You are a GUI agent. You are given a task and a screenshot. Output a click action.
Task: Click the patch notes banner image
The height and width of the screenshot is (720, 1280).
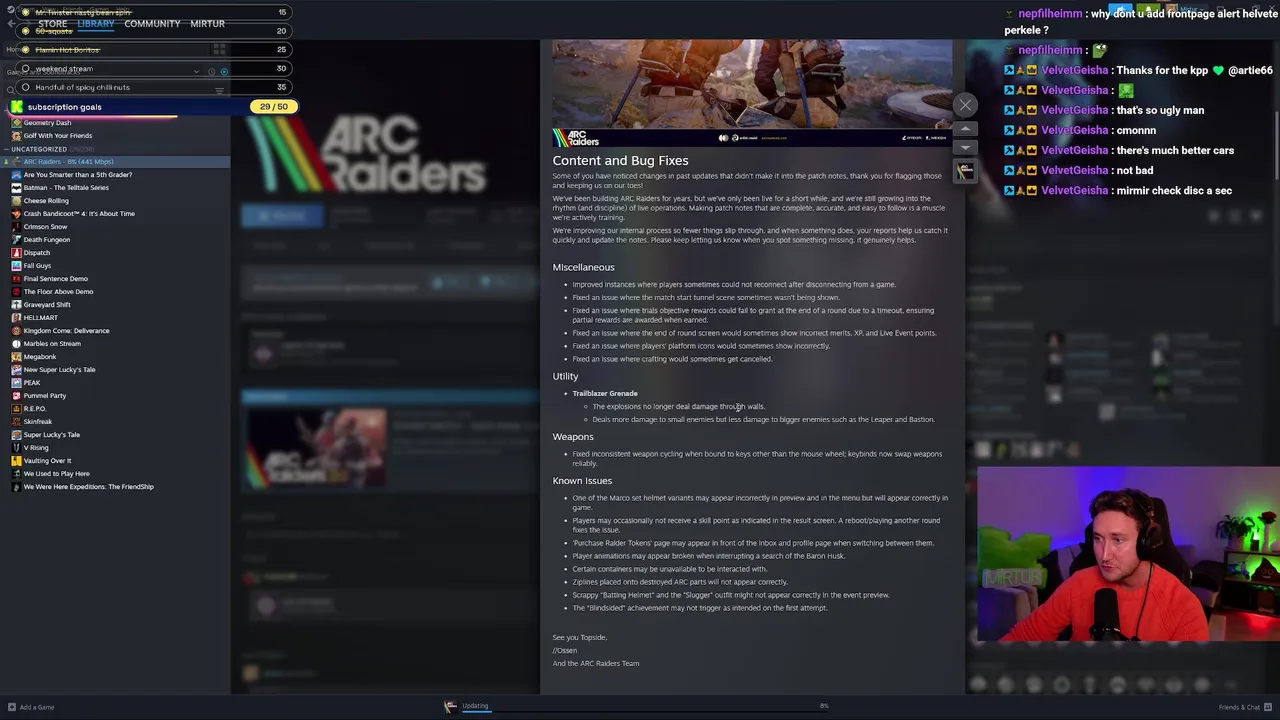pos(752,94)
